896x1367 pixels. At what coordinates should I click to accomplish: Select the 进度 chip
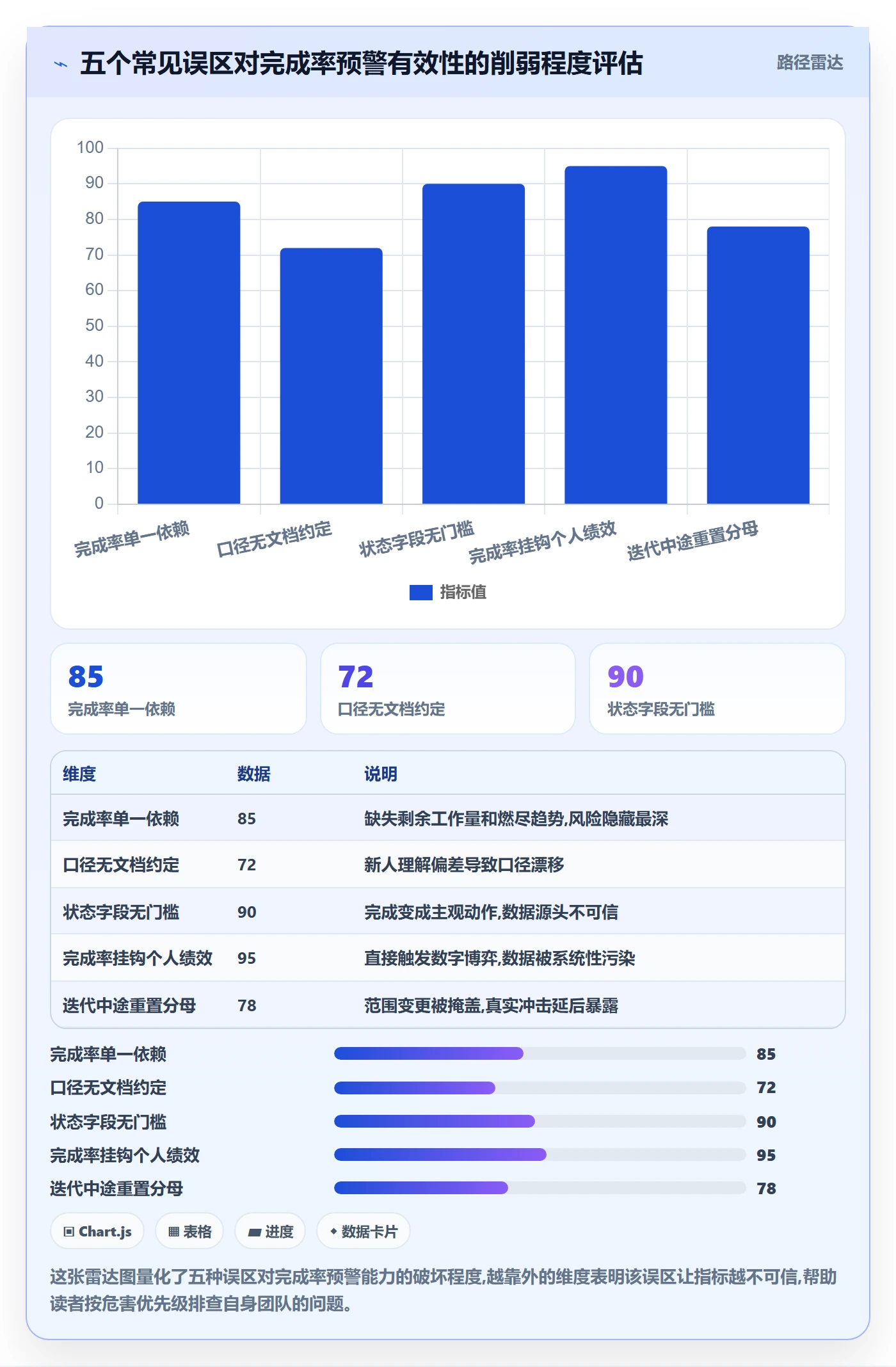(270, 1231)
